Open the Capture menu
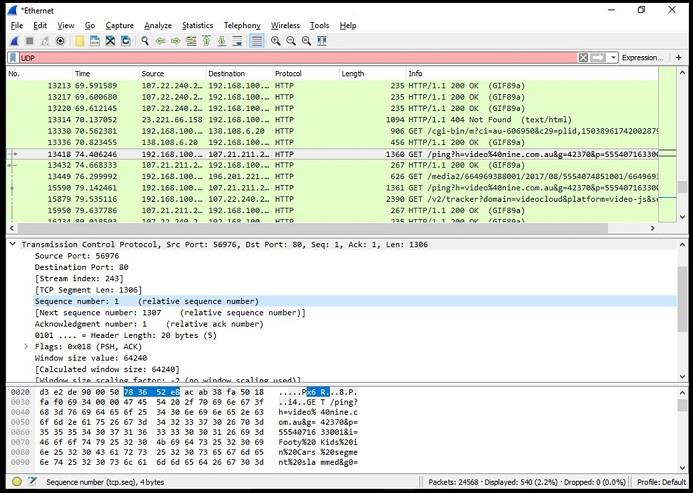This screenshot has width=693, height=493. point(119,26)
